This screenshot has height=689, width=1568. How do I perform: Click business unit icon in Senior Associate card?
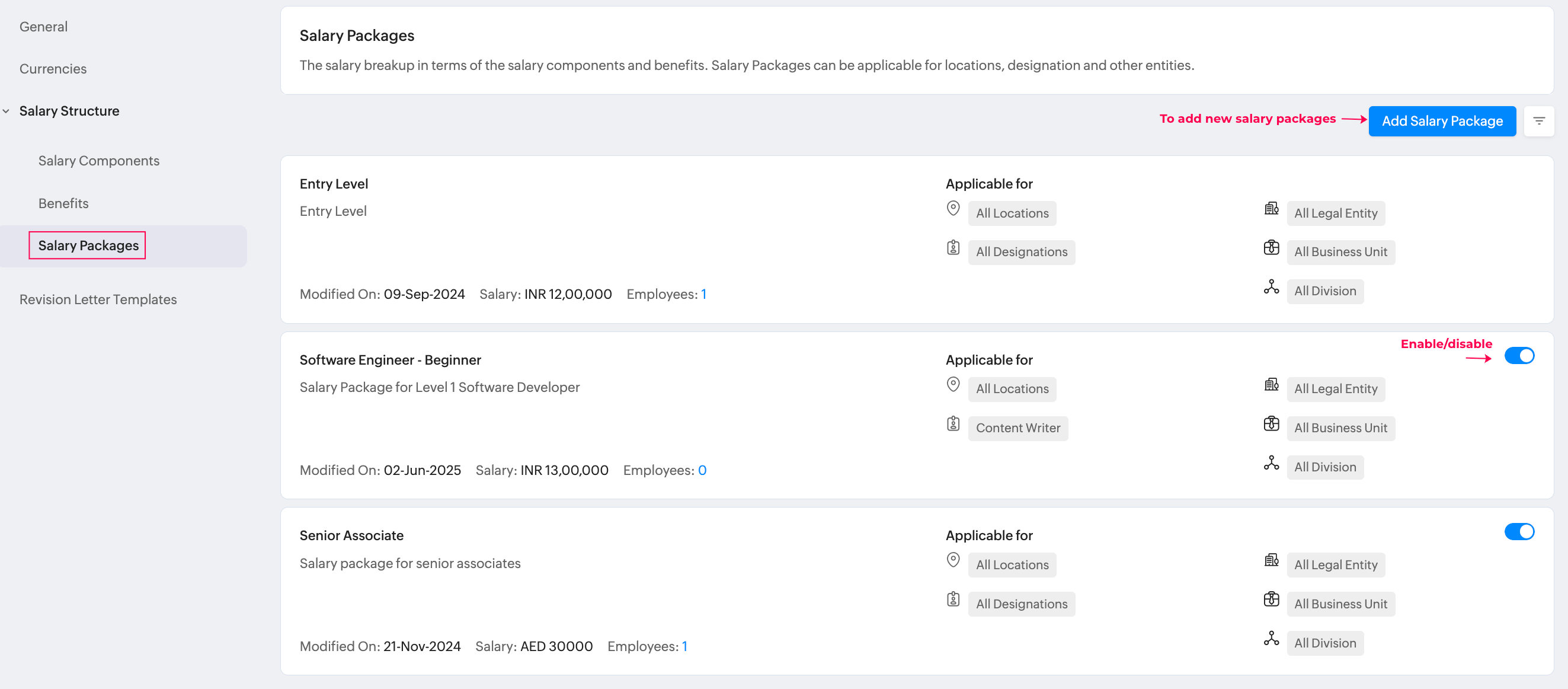tap(1271, 599)
